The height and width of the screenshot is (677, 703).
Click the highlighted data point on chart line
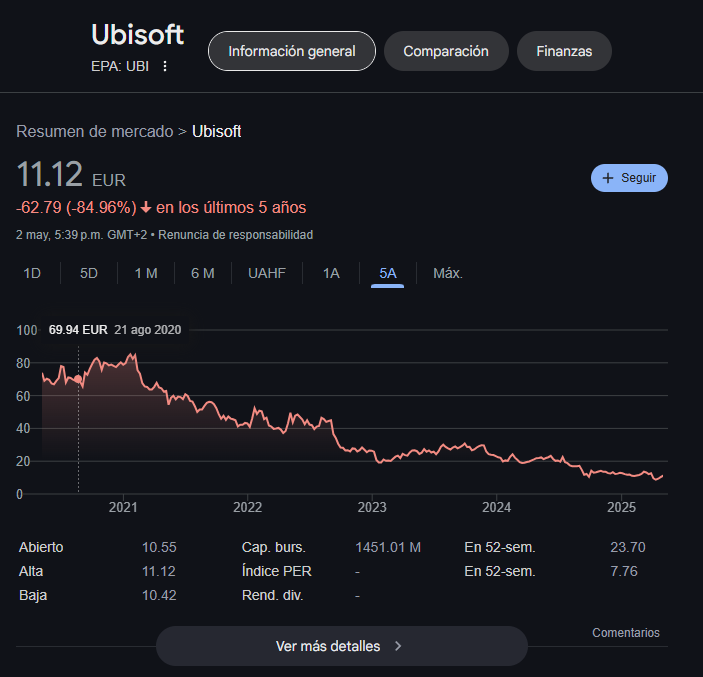coord(78,379)
